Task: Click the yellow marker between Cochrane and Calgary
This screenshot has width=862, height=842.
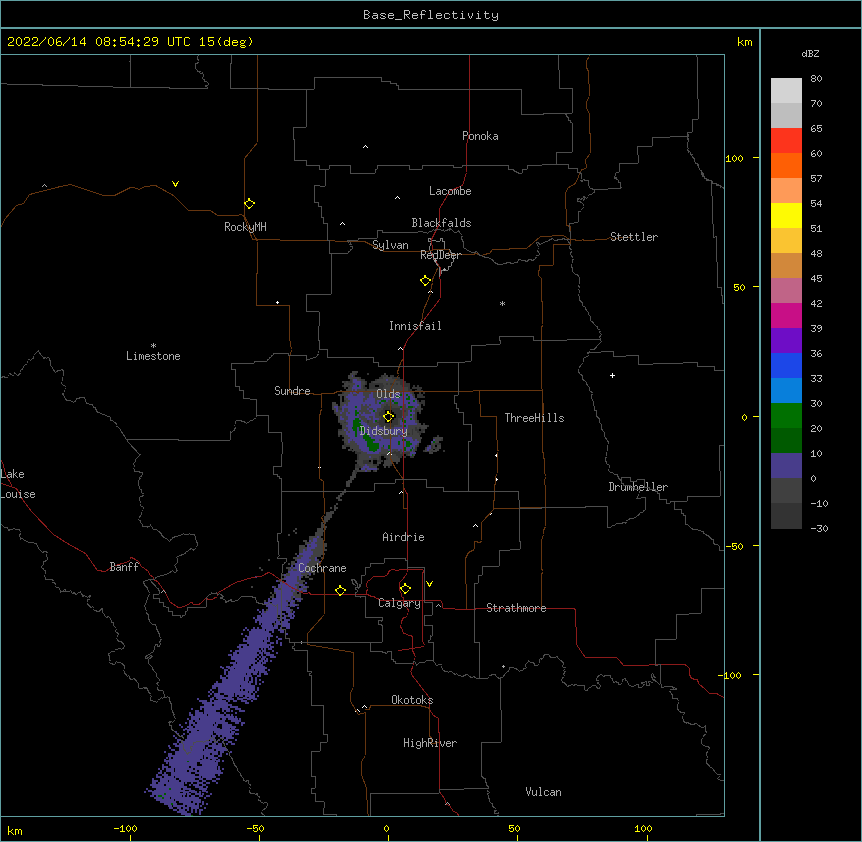Action: pyautogui.click(x=340, y=590)
